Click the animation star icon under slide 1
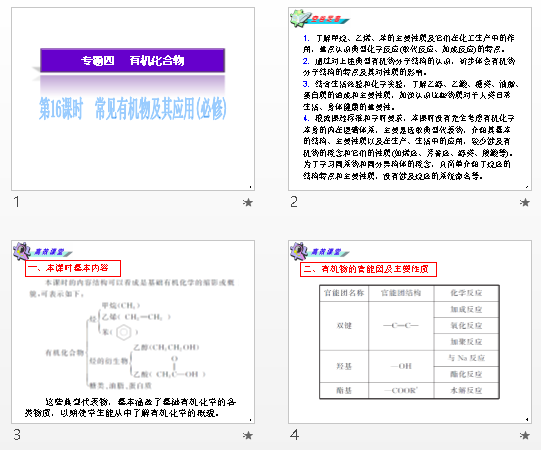 pyautogui.click(x=248, y=202)
